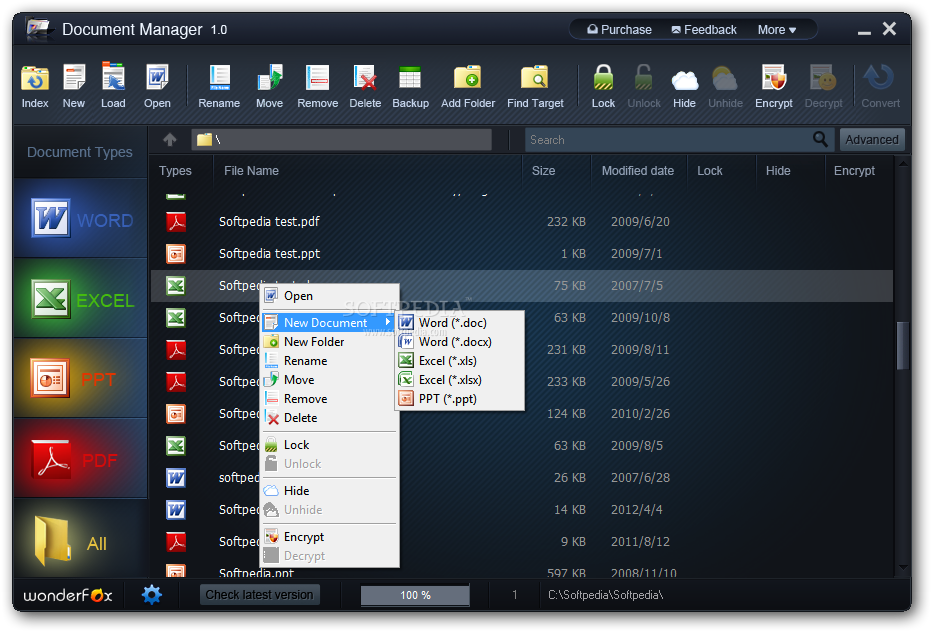Click Check latest version button
932x632 pixels.
[259, 595]
